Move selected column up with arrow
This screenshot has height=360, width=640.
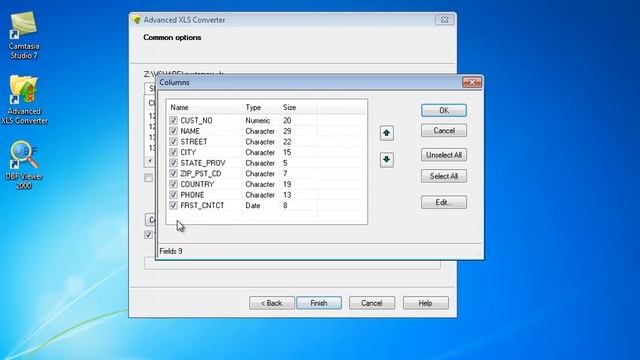(387, 133)
